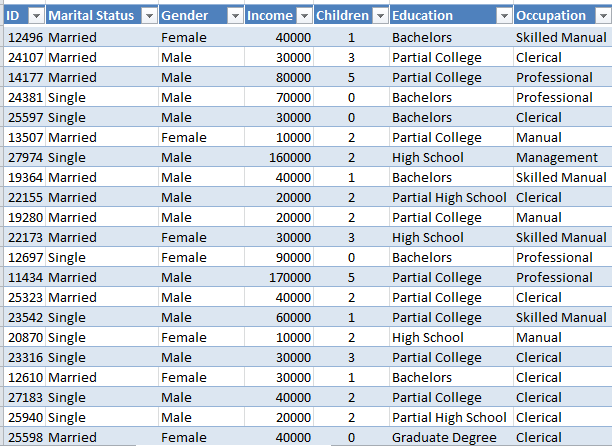Click the cell with ID 25598
612x446 pixels.
24,437
